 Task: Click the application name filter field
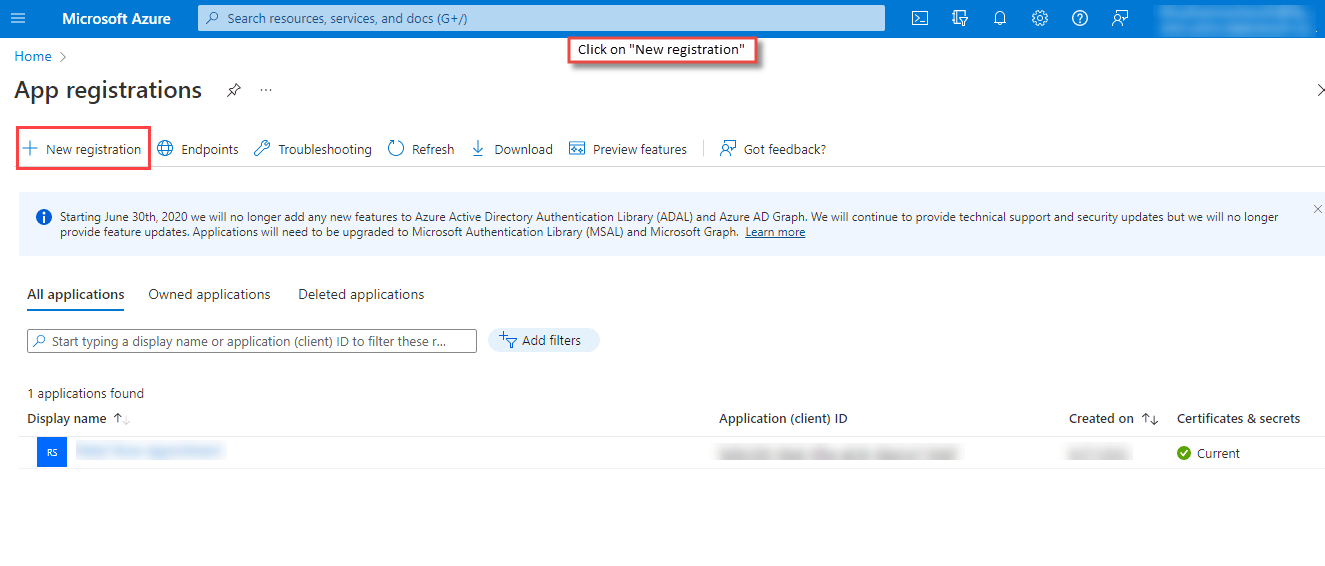point(252,341)
